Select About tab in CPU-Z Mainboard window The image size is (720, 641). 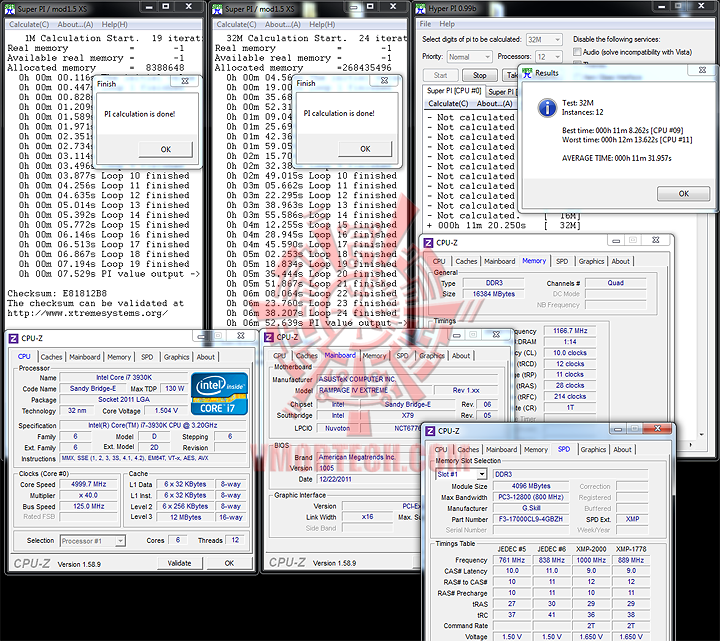(461, 356)
